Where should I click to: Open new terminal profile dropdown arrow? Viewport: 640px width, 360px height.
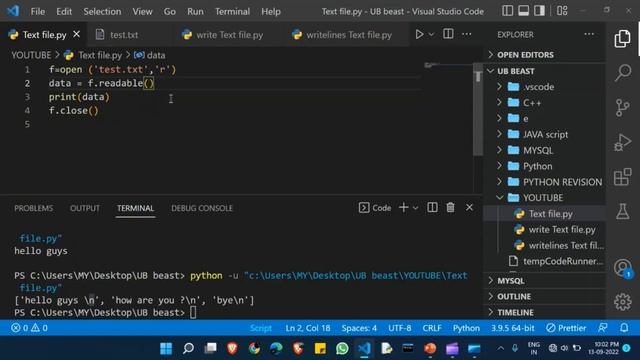(x=416, y=208)
